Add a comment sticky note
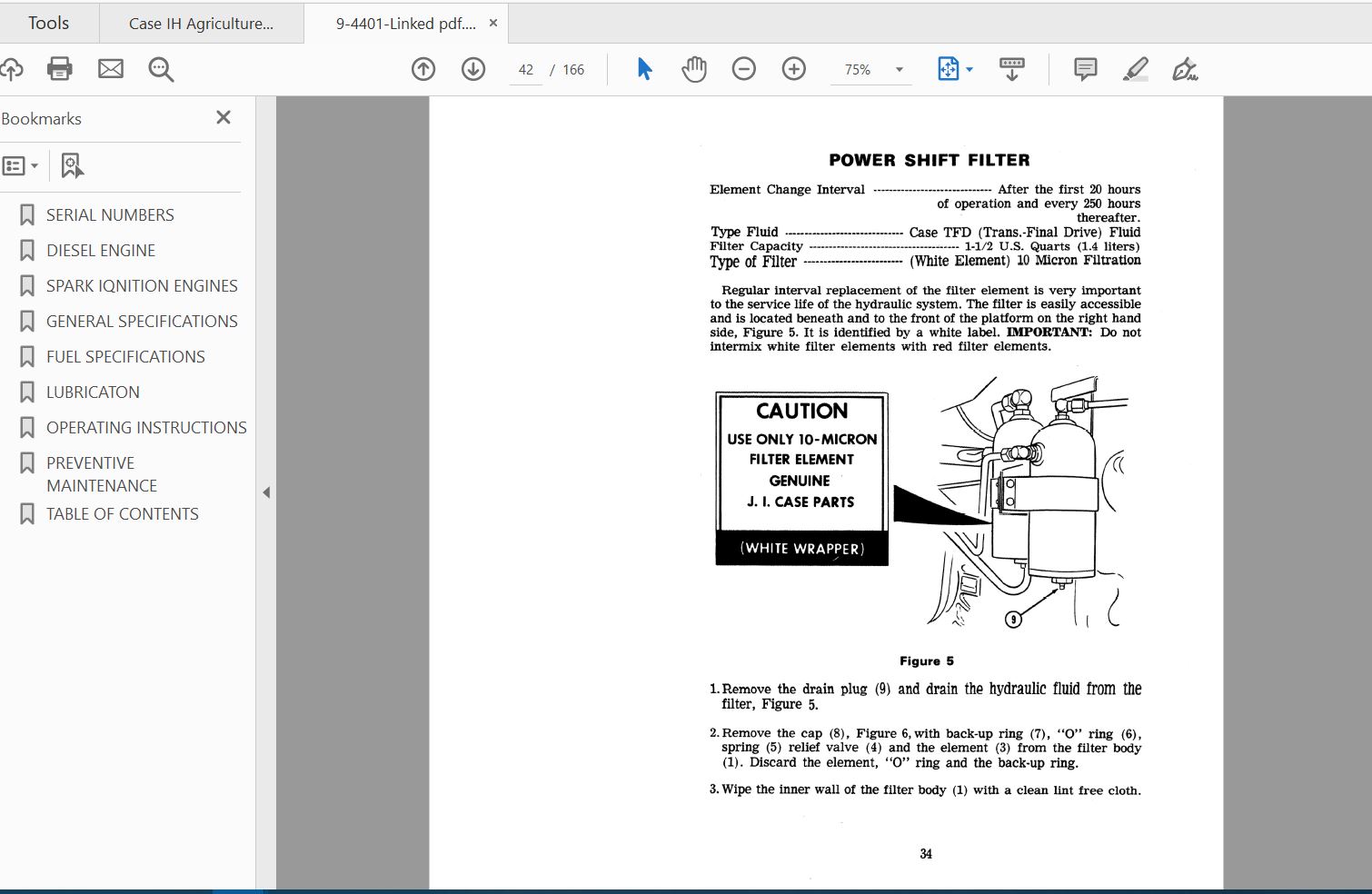This screenshot has height=894, width=1372. pyautogui.click(x=1085, y=69)
